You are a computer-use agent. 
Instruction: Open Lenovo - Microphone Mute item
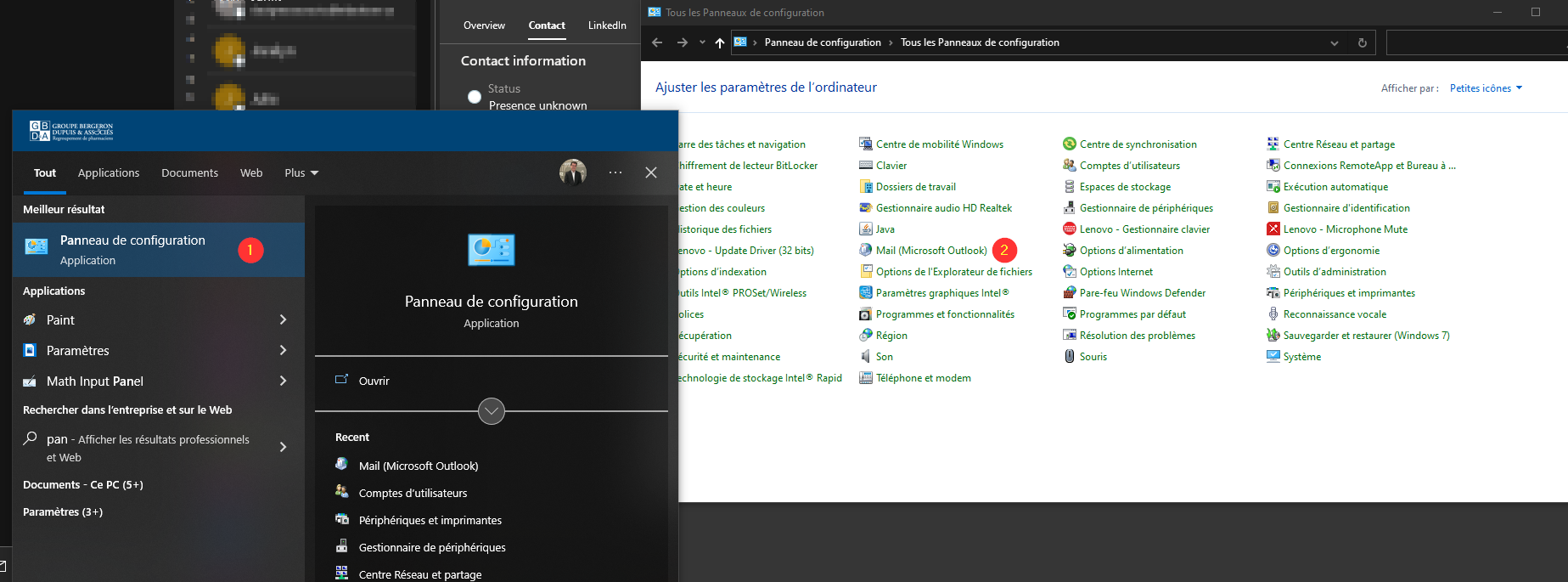point(1337,229)
